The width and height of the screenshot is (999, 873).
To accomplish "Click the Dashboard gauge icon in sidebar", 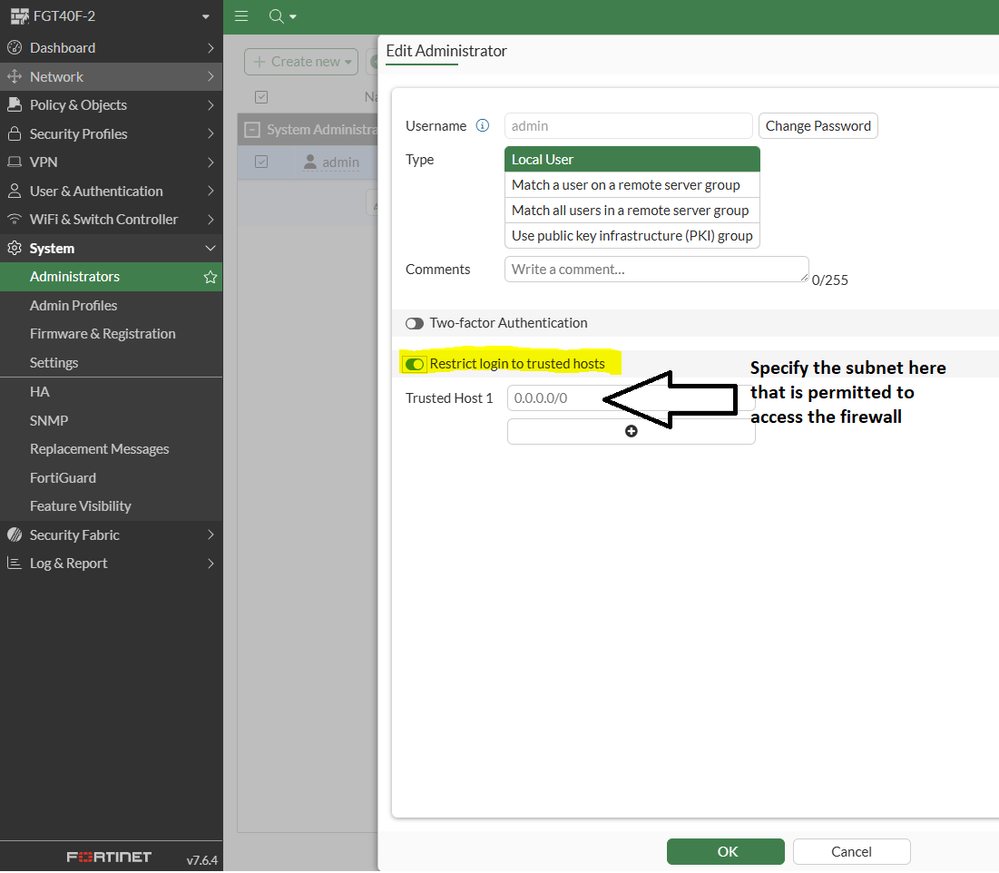I will [x=14, y=48].
